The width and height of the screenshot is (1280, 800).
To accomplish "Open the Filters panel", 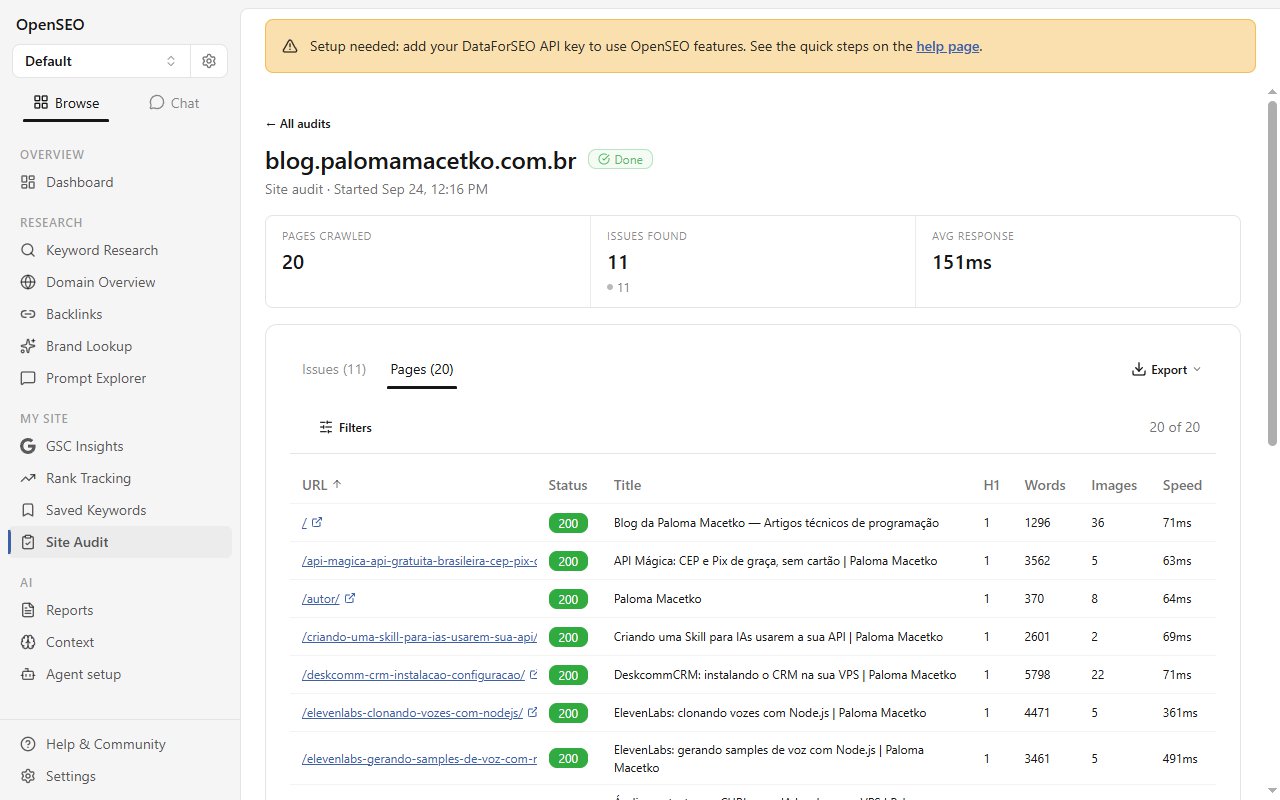I will coord(346,427).
